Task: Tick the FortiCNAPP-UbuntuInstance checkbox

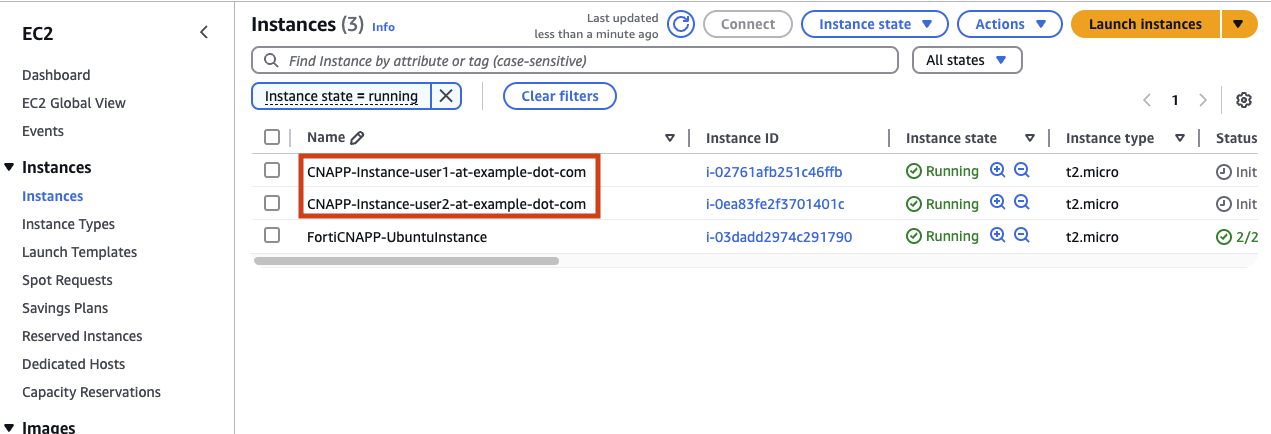Action: [272, 235]
